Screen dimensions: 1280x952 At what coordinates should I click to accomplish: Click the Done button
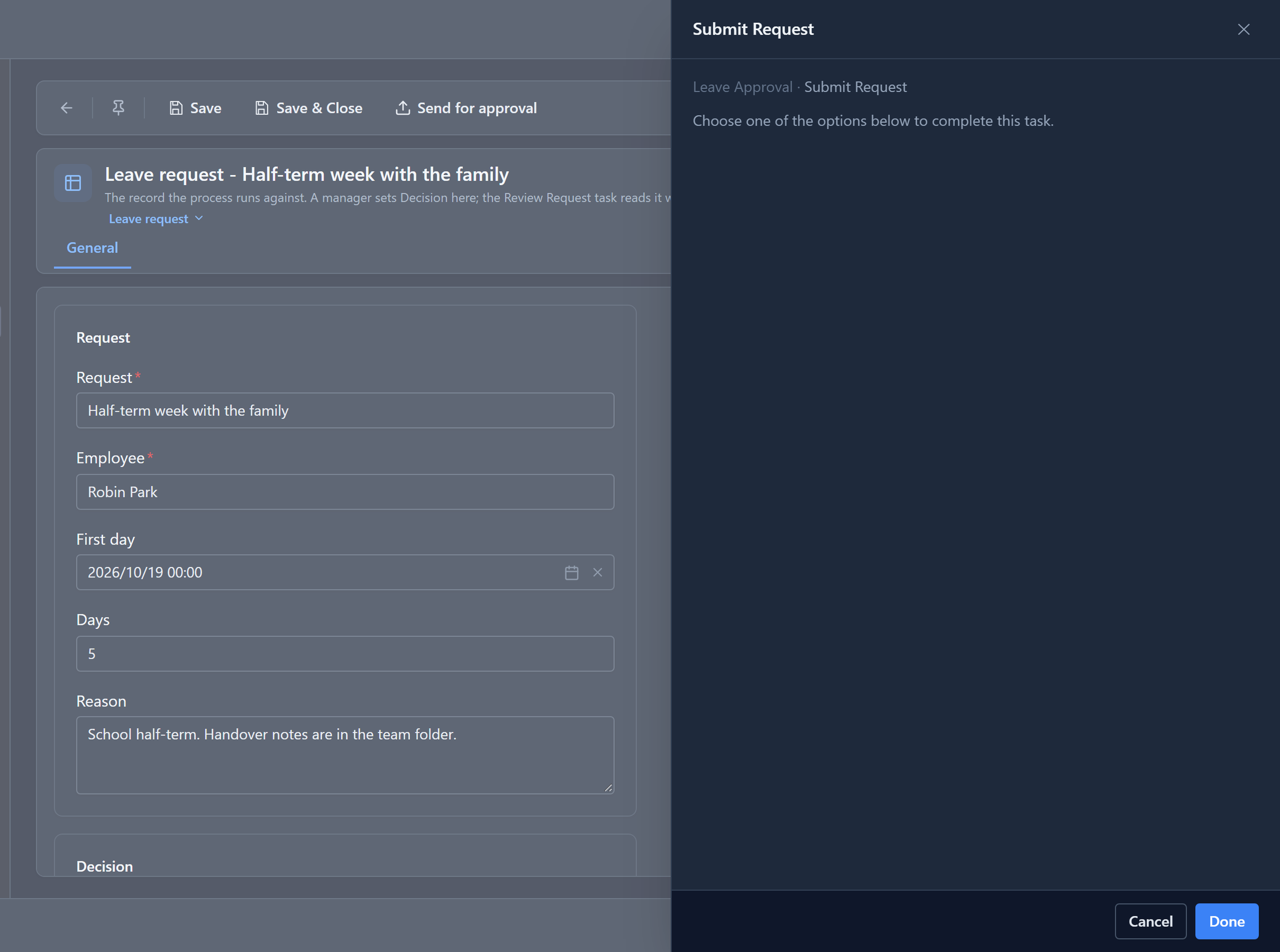coord(1227,922)
